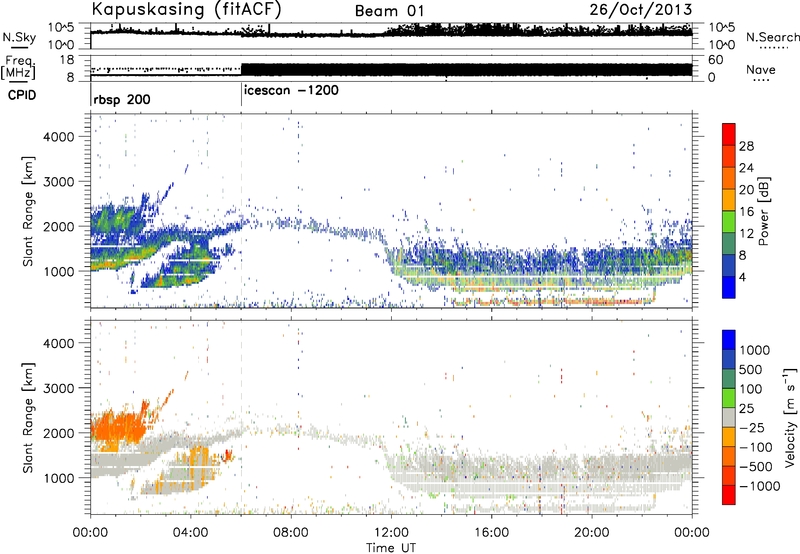
Task: Click the orange velocity patch near 2000 km
Action: (118, 426)
